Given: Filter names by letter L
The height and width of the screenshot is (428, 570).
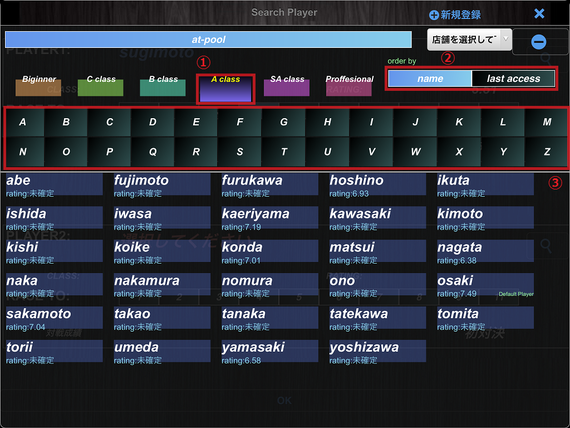Looking at the screenshot, I should pos(503,122).
